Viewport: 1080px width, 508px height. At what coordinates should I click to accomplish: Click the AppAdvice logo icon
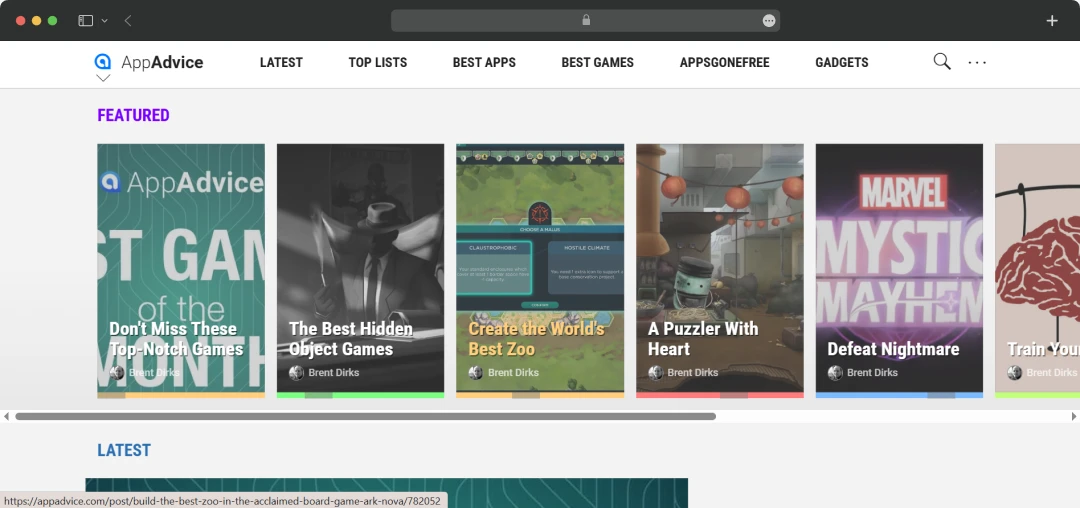pyautogui.click(x=103, y=62)
